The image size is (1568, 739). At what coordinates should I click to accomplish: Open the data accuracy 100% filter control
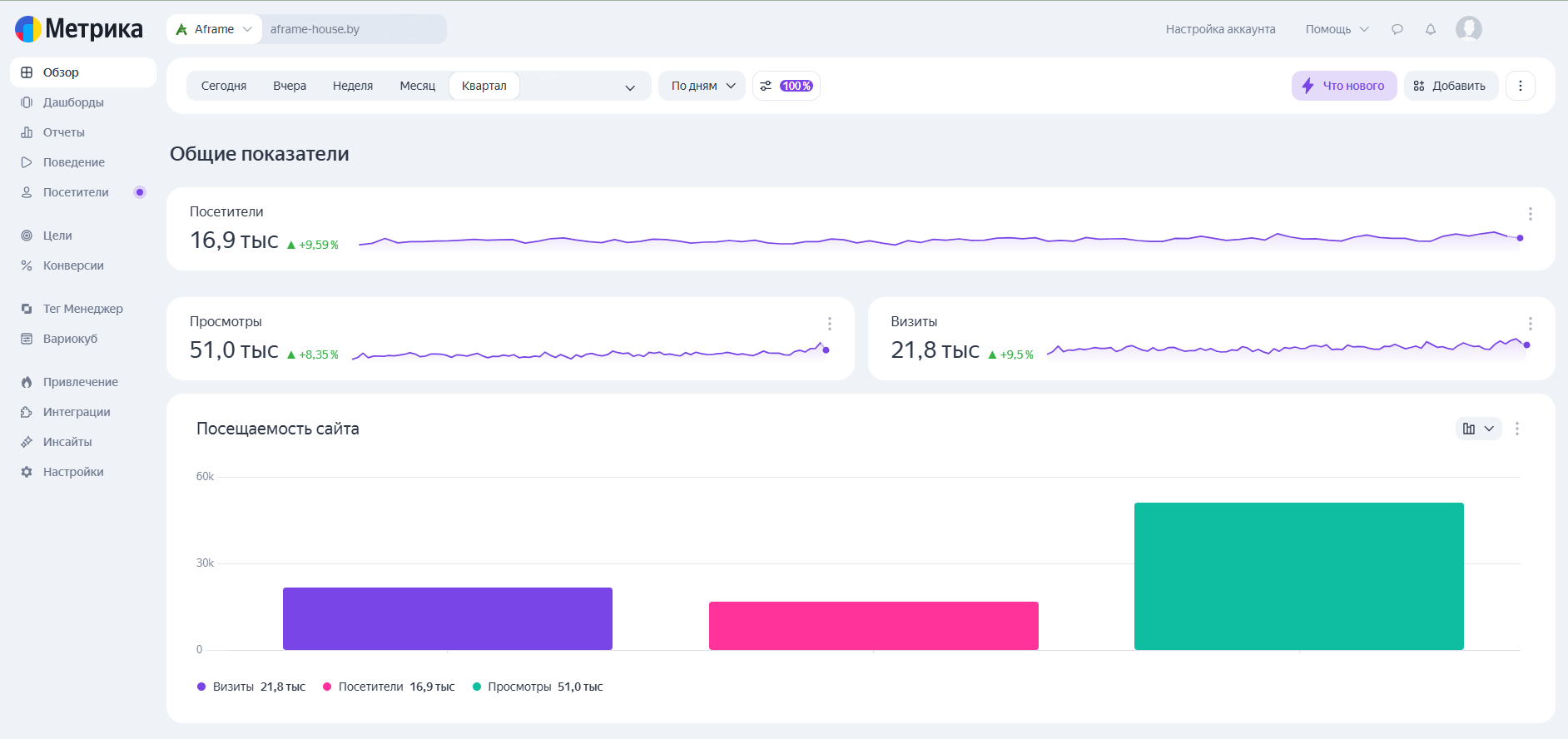[x=786, y=86]
